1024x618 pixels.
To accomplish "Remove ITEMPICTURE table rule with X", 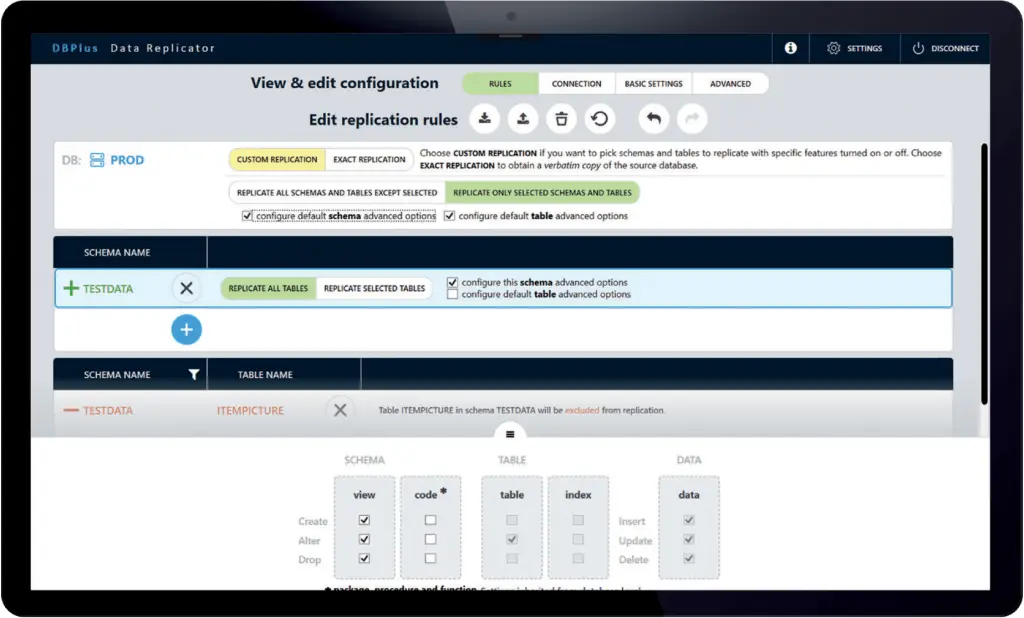I will pyautogui.click(x=340, y=410).
